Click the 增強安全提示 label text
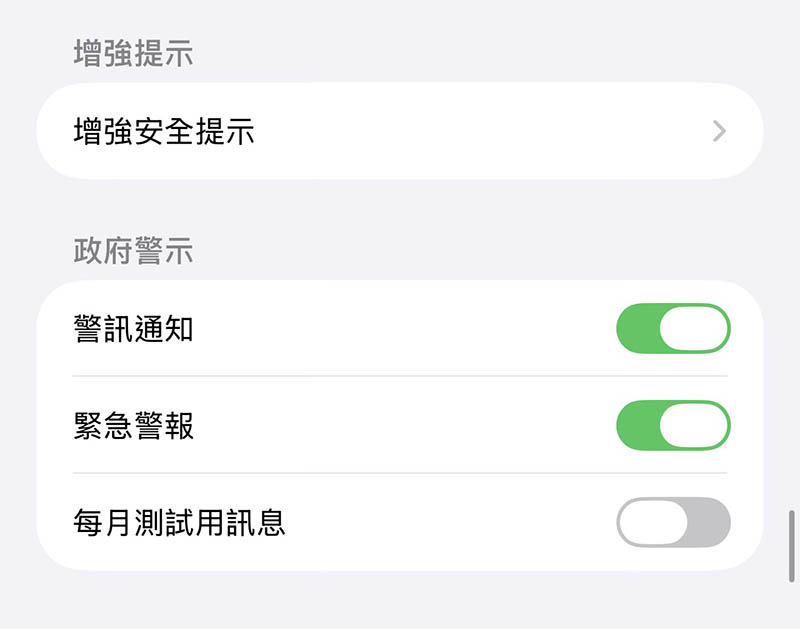 pos(164,131)
